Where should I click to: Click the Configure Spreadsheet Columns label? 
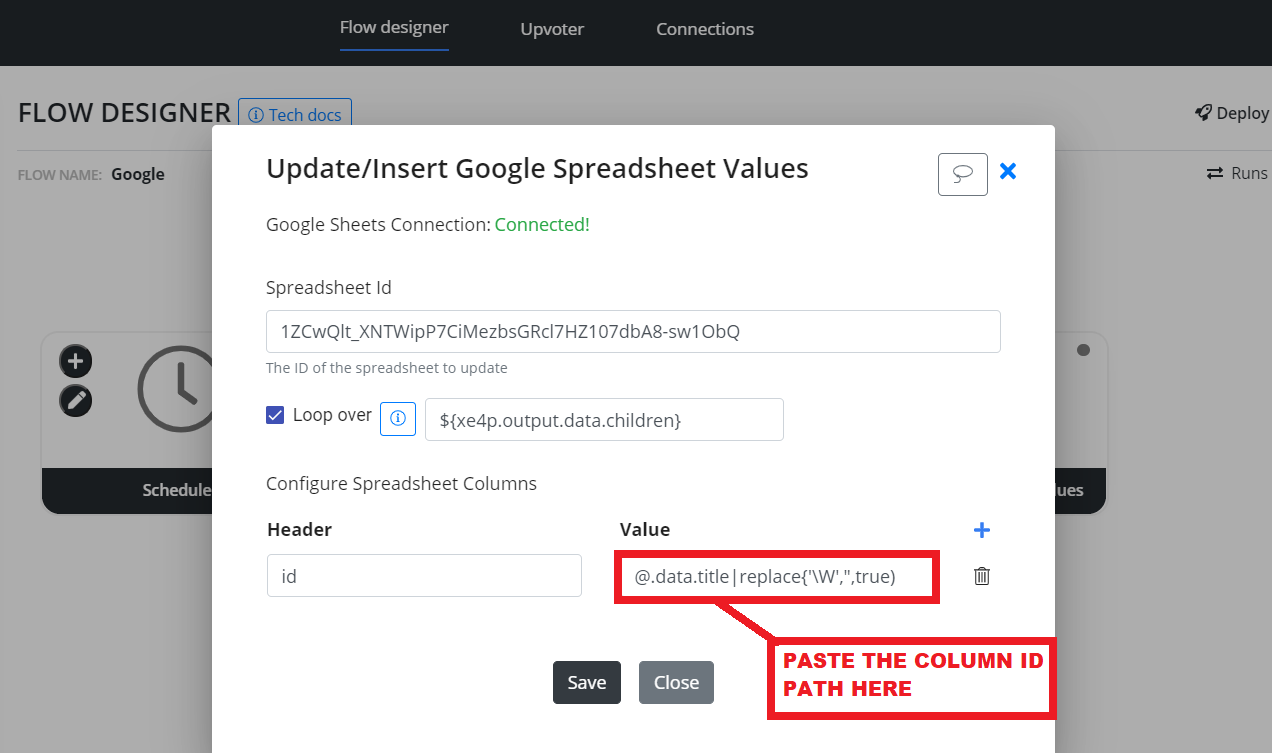(401, 484)
